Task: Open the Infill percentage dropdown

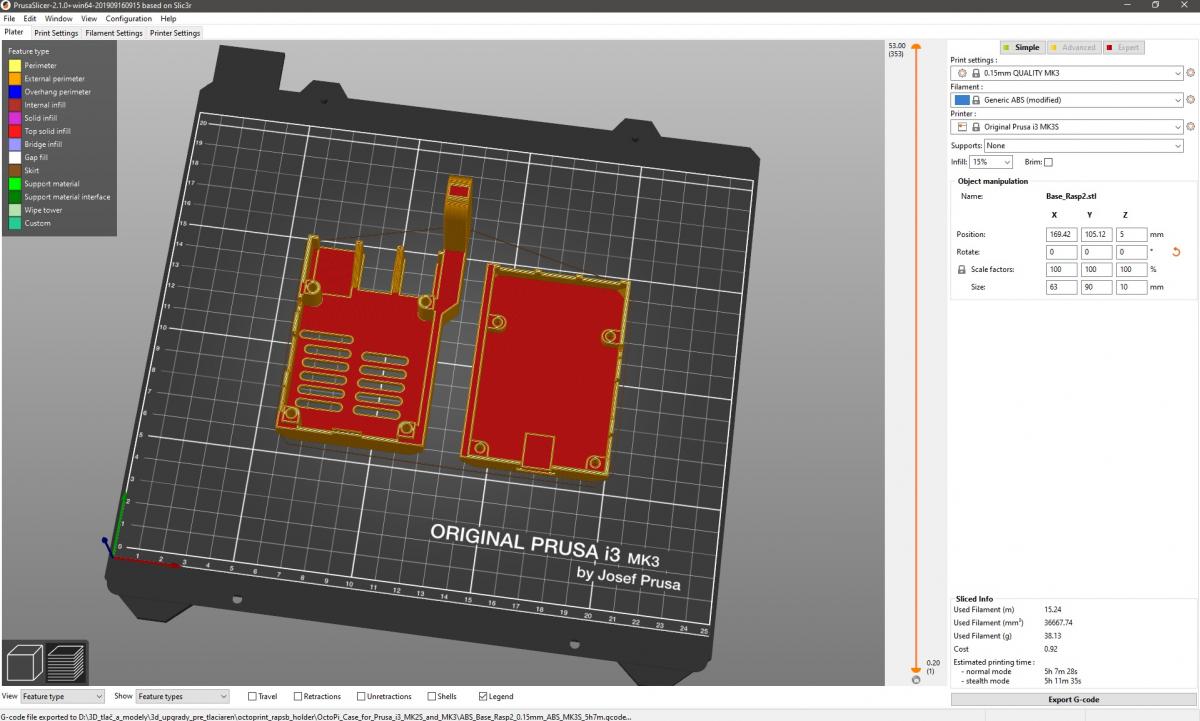Action: 991,162
